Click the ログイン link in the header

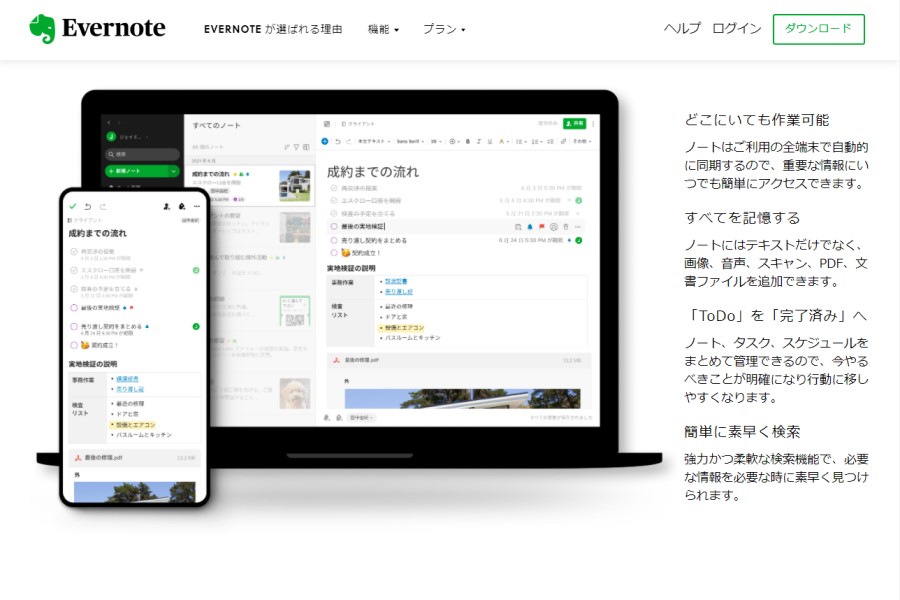[x=737, y=29]
